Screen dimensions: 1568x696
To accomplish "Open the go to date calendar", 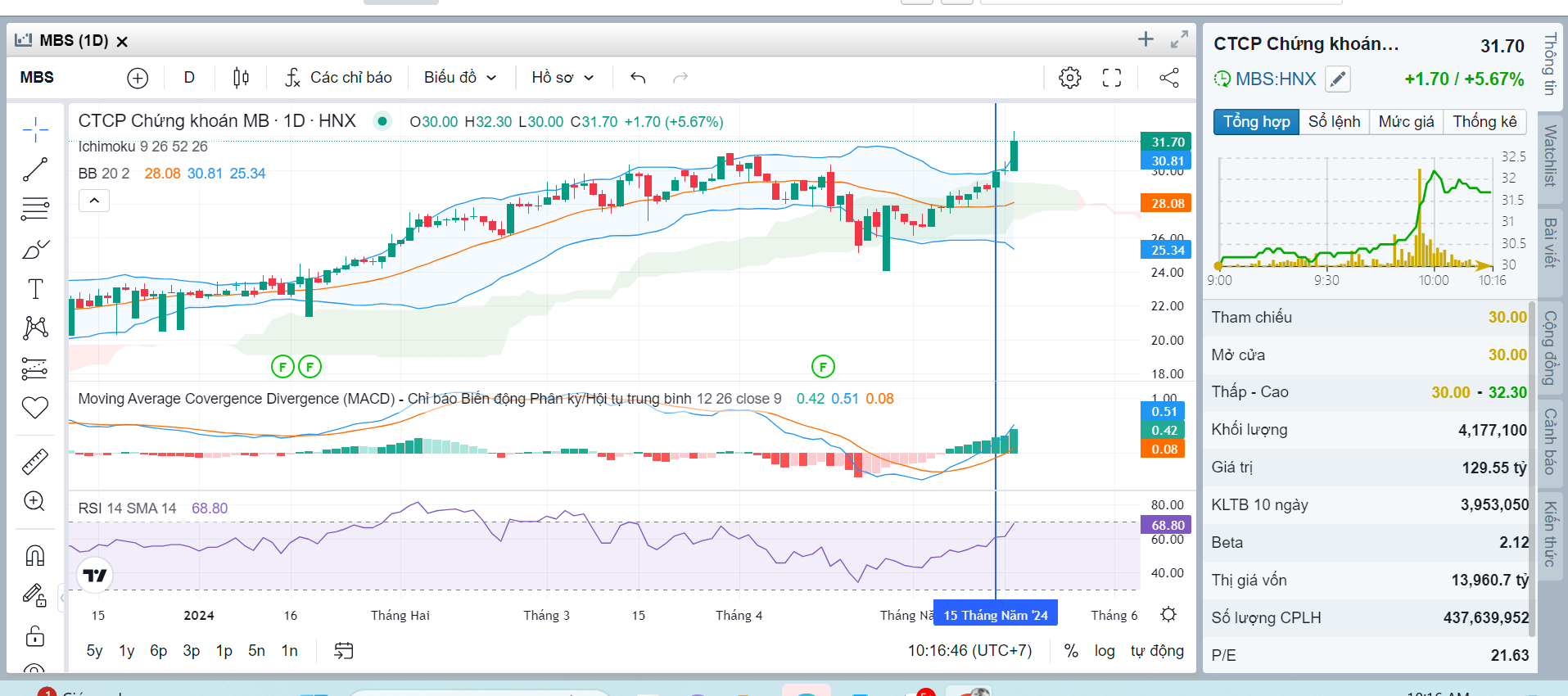I will (344, 651).
